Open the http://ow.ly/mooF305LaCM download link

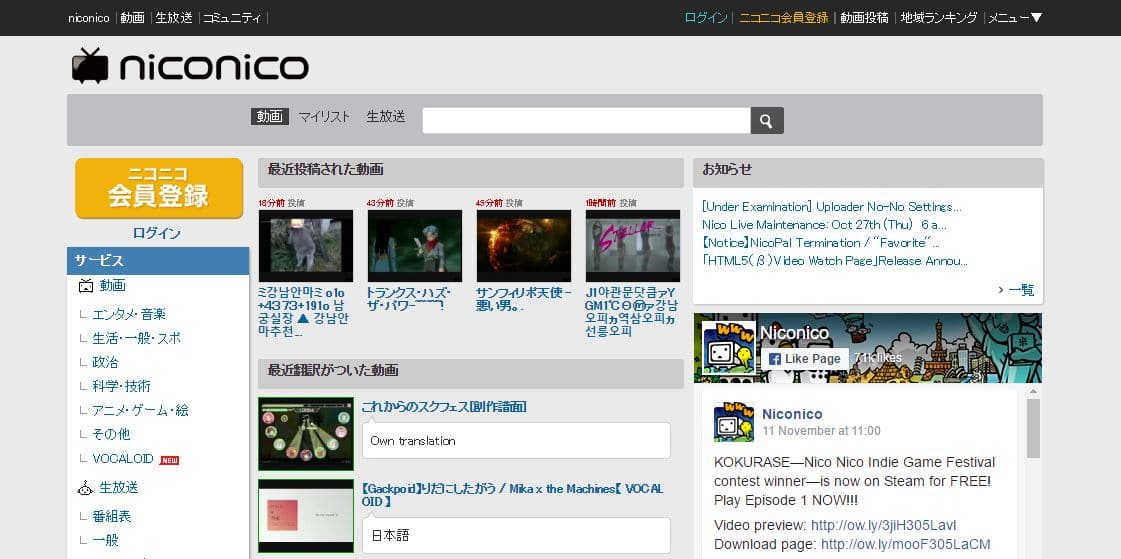click(x=906, y=544)
